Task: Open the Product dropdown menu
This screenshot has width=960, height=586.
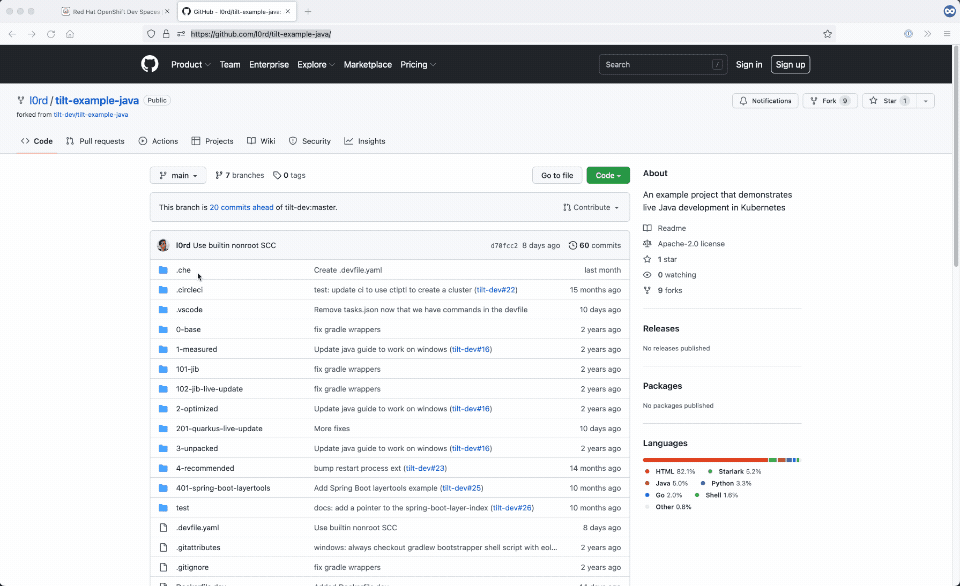Action: click(x=190, y=64)
